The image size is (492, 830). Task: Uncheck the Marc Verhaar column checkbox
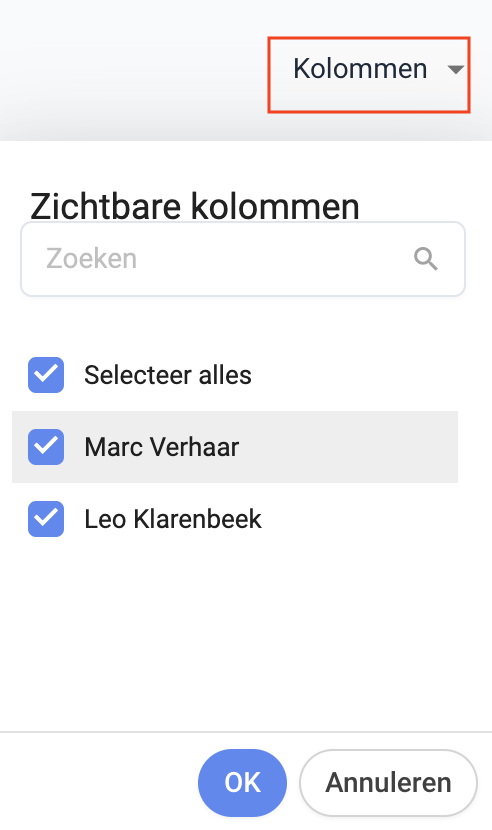(46, 447)
